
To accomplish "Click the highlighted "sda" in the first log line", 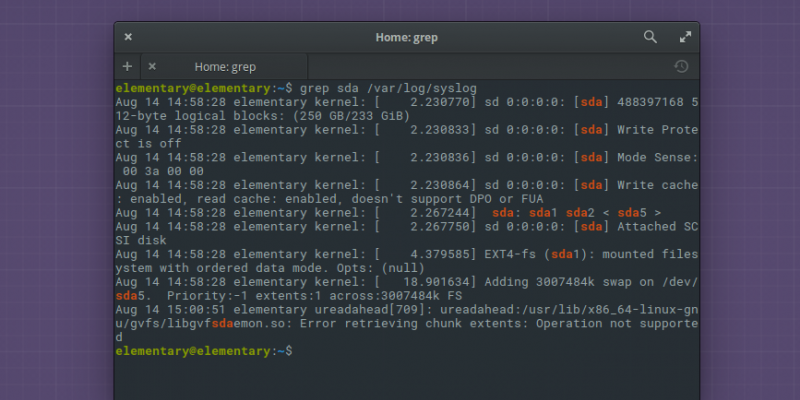I will pyautogui.click(x=591, y=102).
